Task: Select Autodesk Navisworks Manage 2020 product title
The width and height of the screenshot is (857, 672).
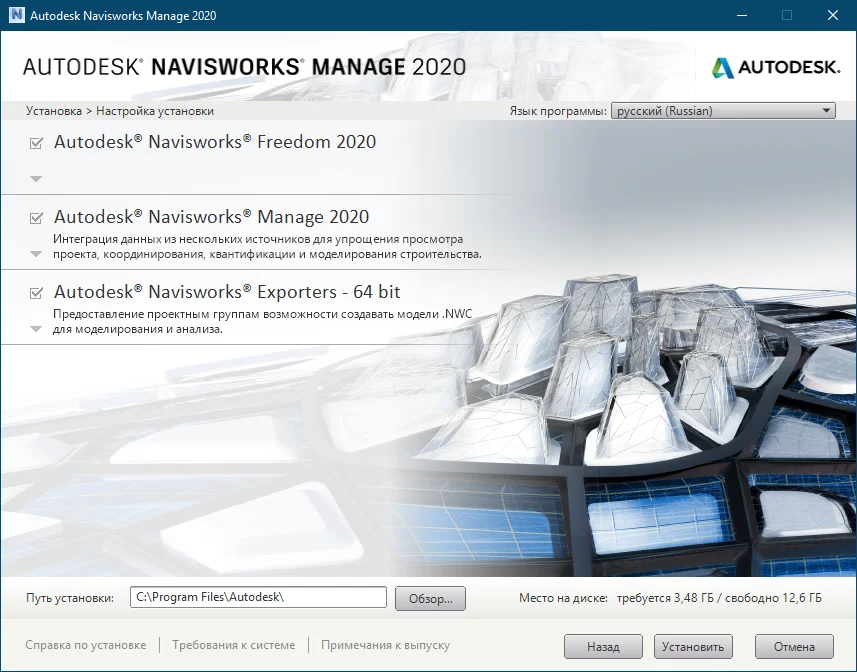Action: (211, 217)
